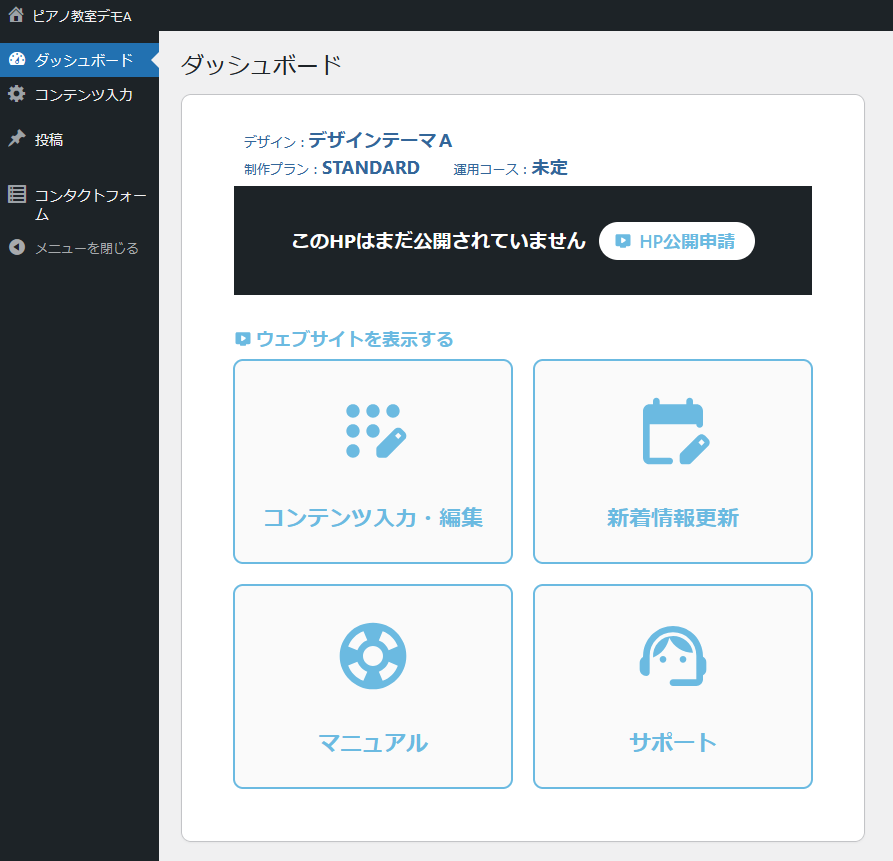
Task: Click the collapse arrow icon in sidebar
Action: click(x=16, y=247)
